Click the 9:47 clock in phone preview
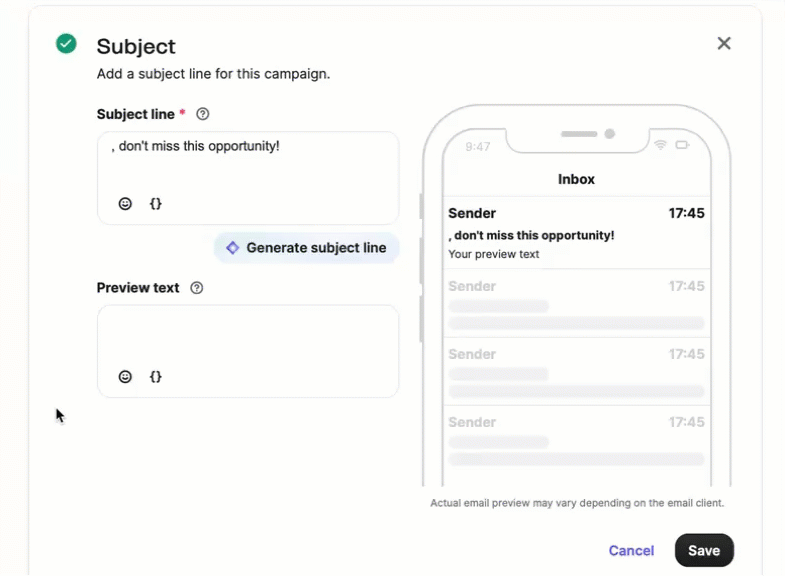785x576 pixels. point(478,147)
